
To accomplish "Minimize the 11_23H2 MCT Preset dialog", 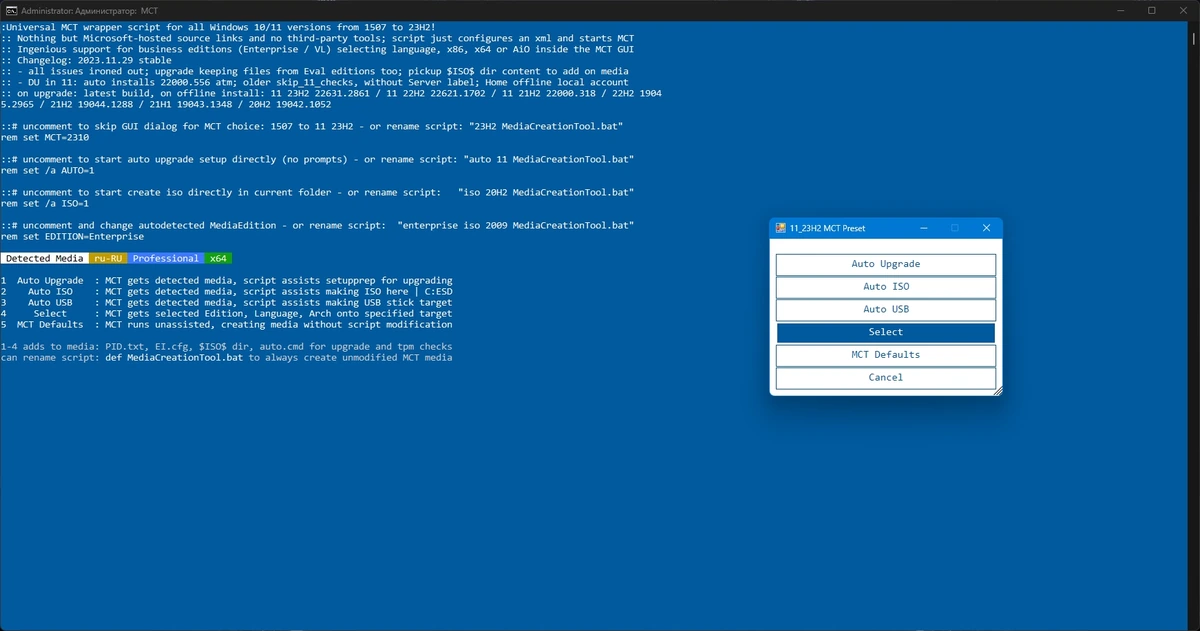I will (x=922, y=228).
